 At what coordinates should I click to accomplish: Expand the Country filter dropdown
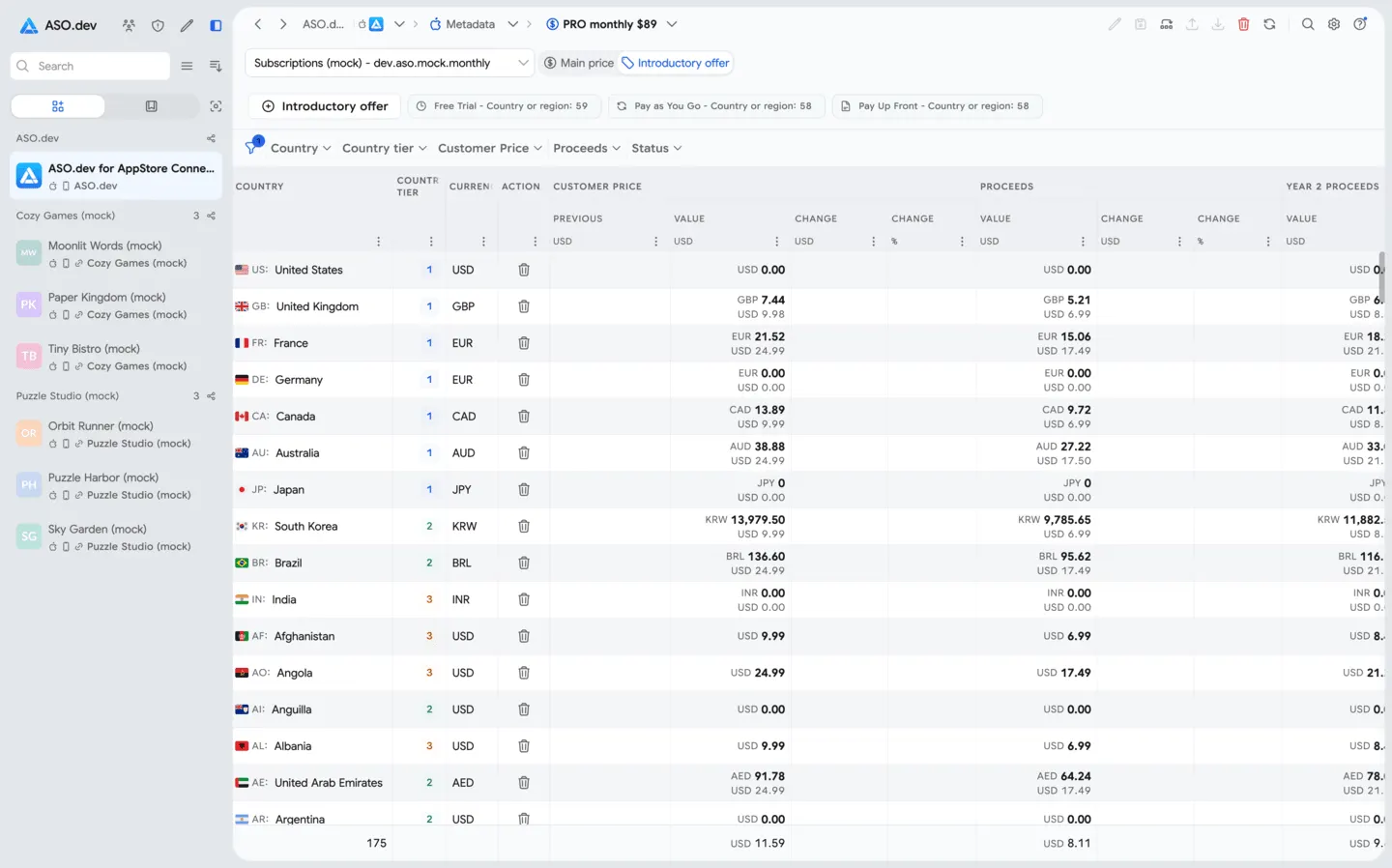click(301, 148)
